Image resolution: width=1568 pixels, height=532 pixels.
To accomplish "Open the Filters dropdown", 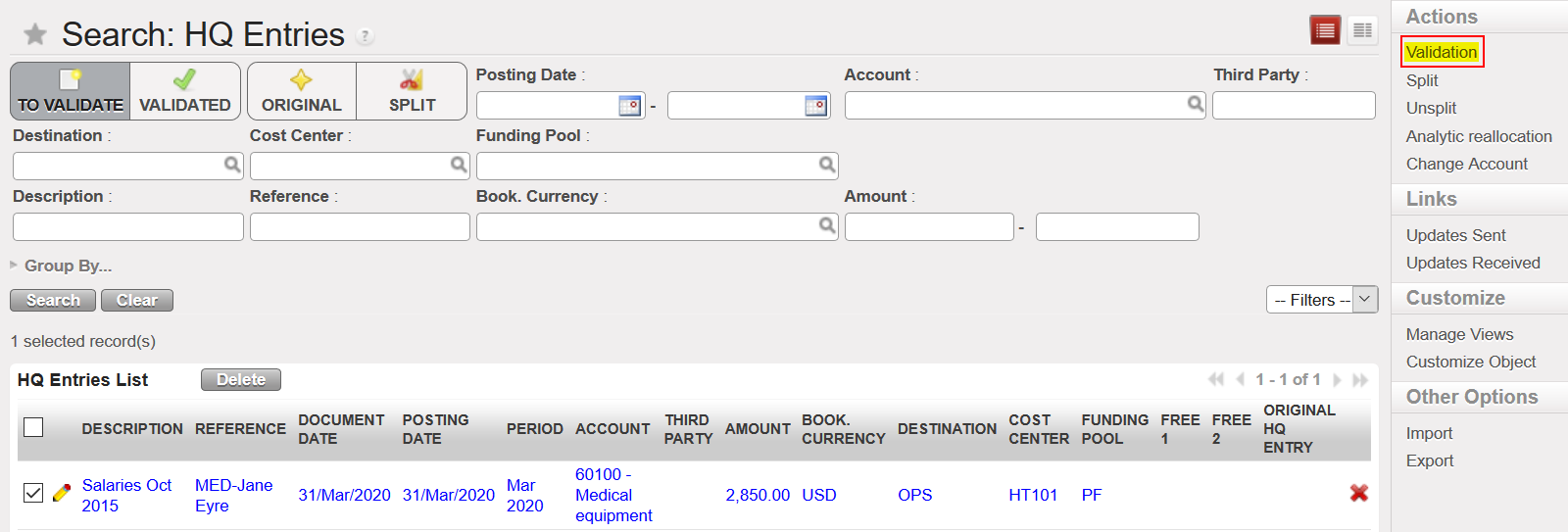I will pos(1322,300).
